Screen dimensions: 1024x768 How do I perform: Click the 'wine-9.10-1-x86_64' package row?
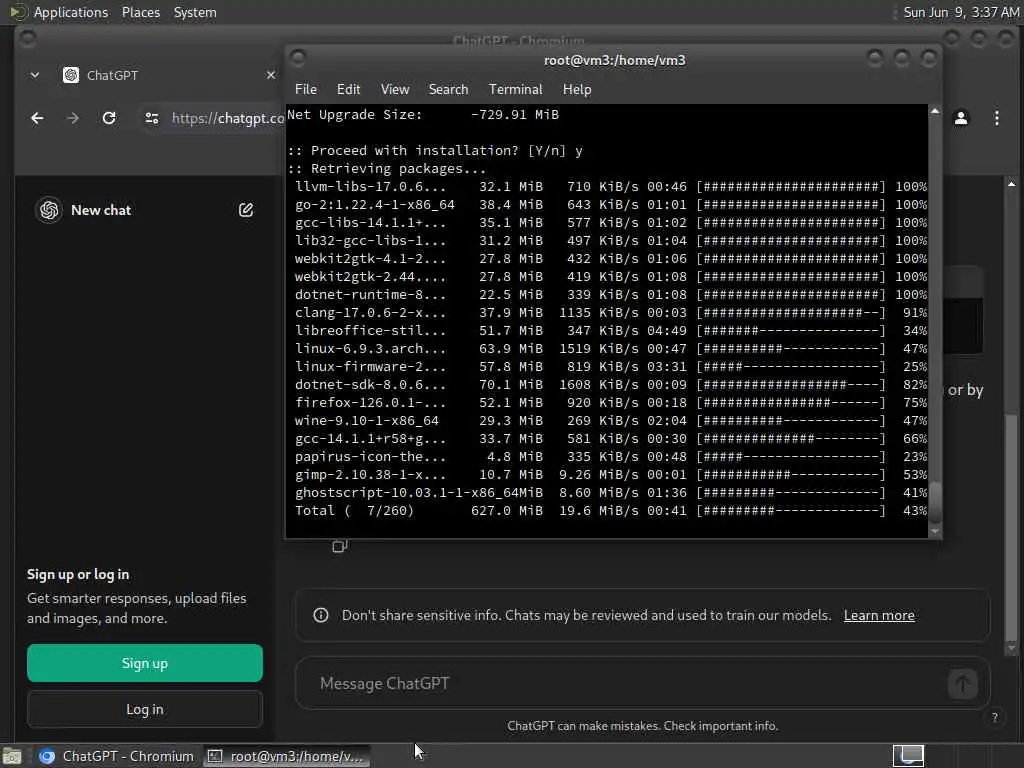click(x=611, y=421)
